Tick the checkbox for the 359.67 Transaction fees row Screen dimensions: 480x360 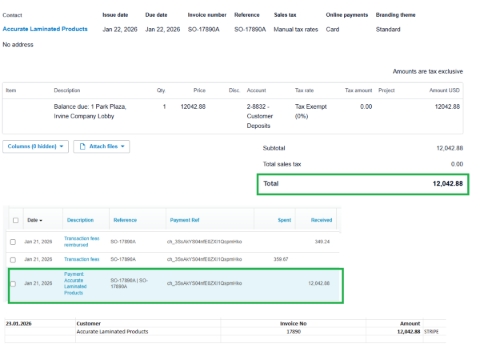[x=13, y=259]
